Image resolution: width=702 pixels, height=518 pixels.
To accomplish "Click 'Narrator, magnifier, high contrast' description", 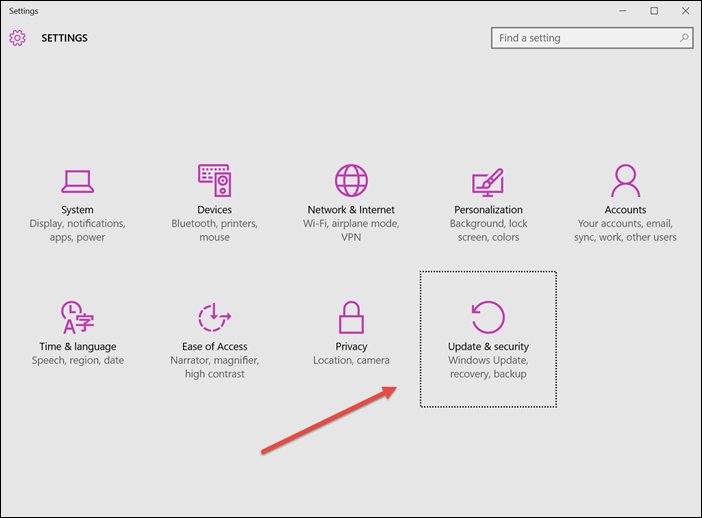I will click(x=214, y=367).
